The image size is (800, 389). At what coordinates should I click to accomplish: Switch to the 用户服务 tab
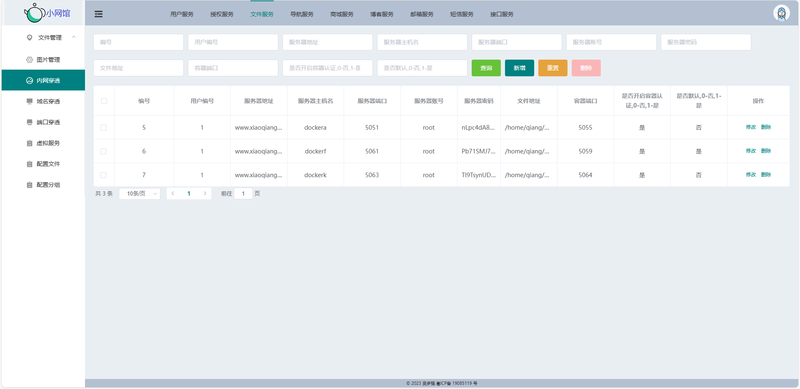click(182, 14)
